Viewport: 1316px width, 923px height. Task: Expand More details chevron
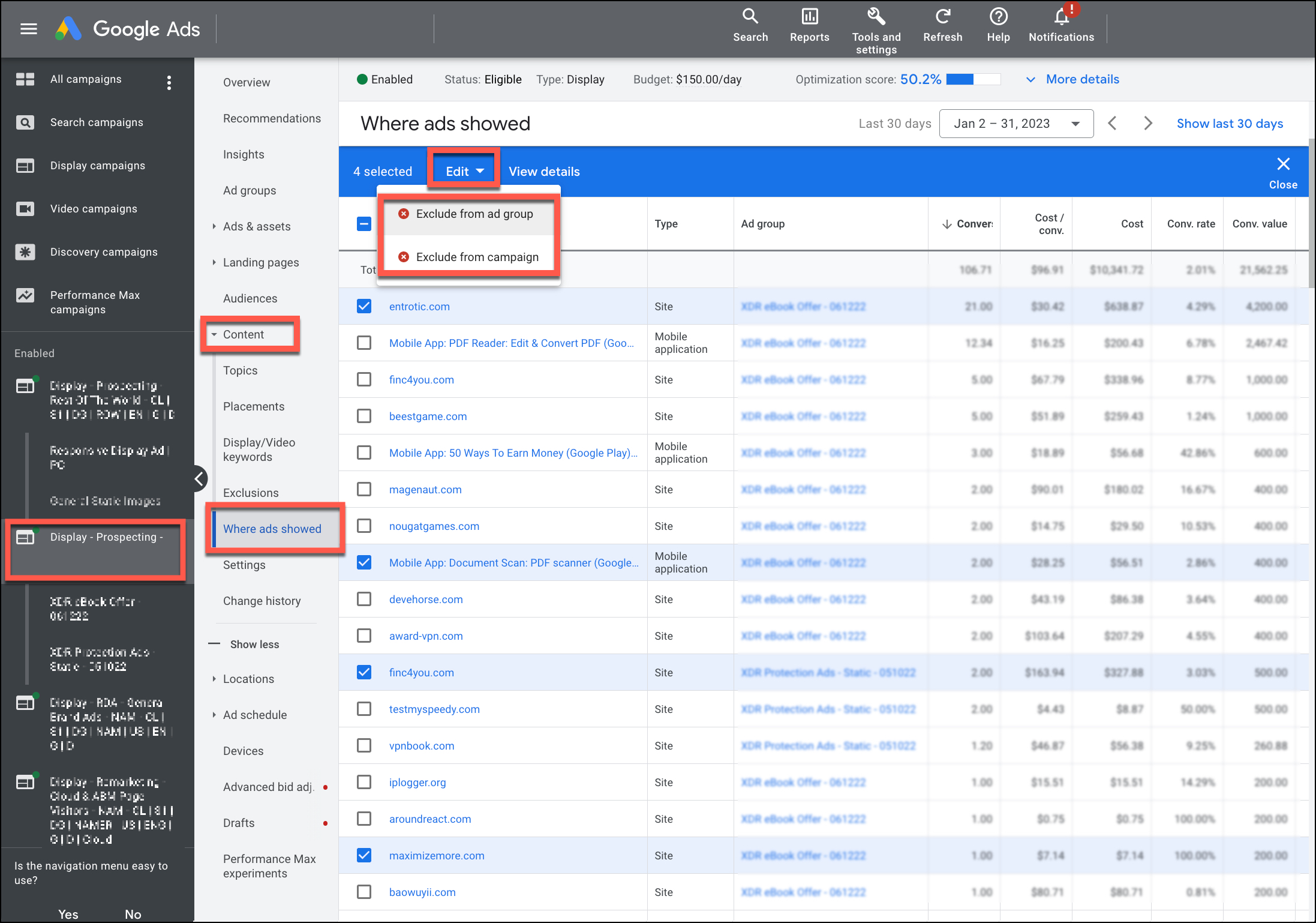click(1030, 79)
